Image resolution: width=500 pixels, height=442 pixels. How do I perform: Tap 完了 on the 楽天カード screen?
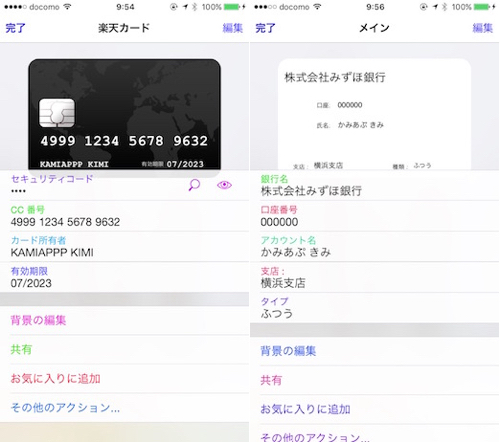point(15,28)
